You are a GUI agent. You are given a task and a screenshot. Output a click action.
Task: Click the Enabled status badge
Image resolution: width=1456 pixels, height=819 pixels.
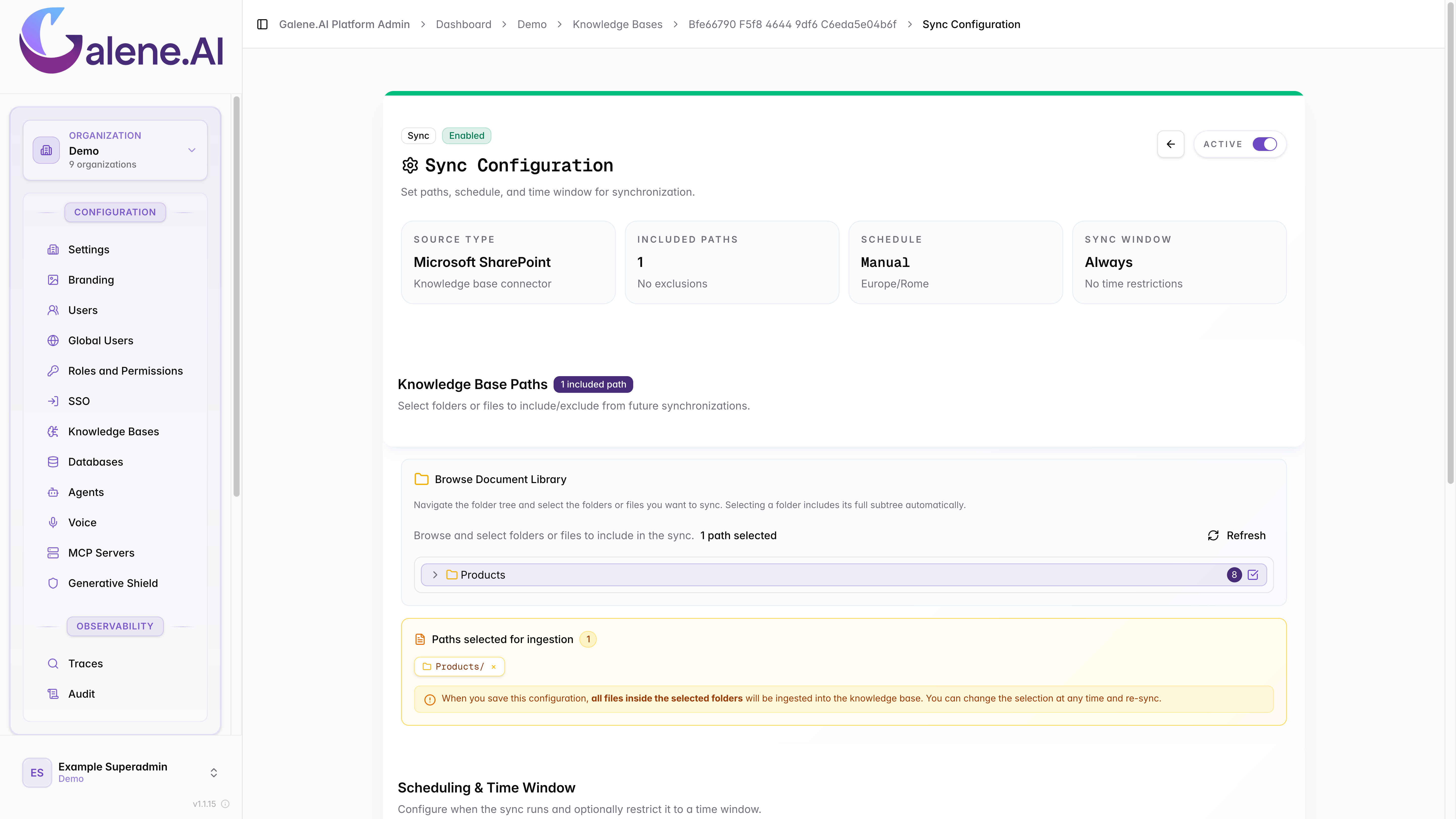[x=466, y=136]
